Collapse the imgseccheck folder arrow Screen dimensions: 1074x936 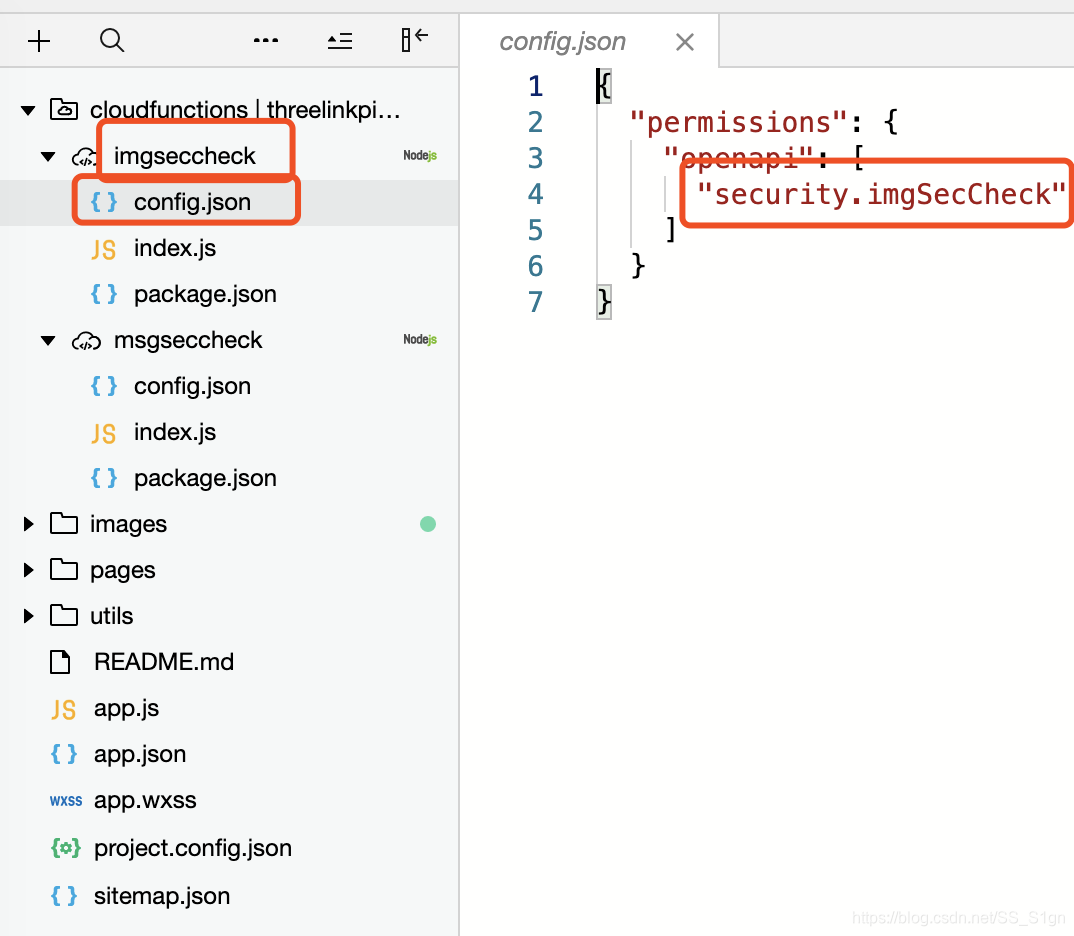[48, 156]
